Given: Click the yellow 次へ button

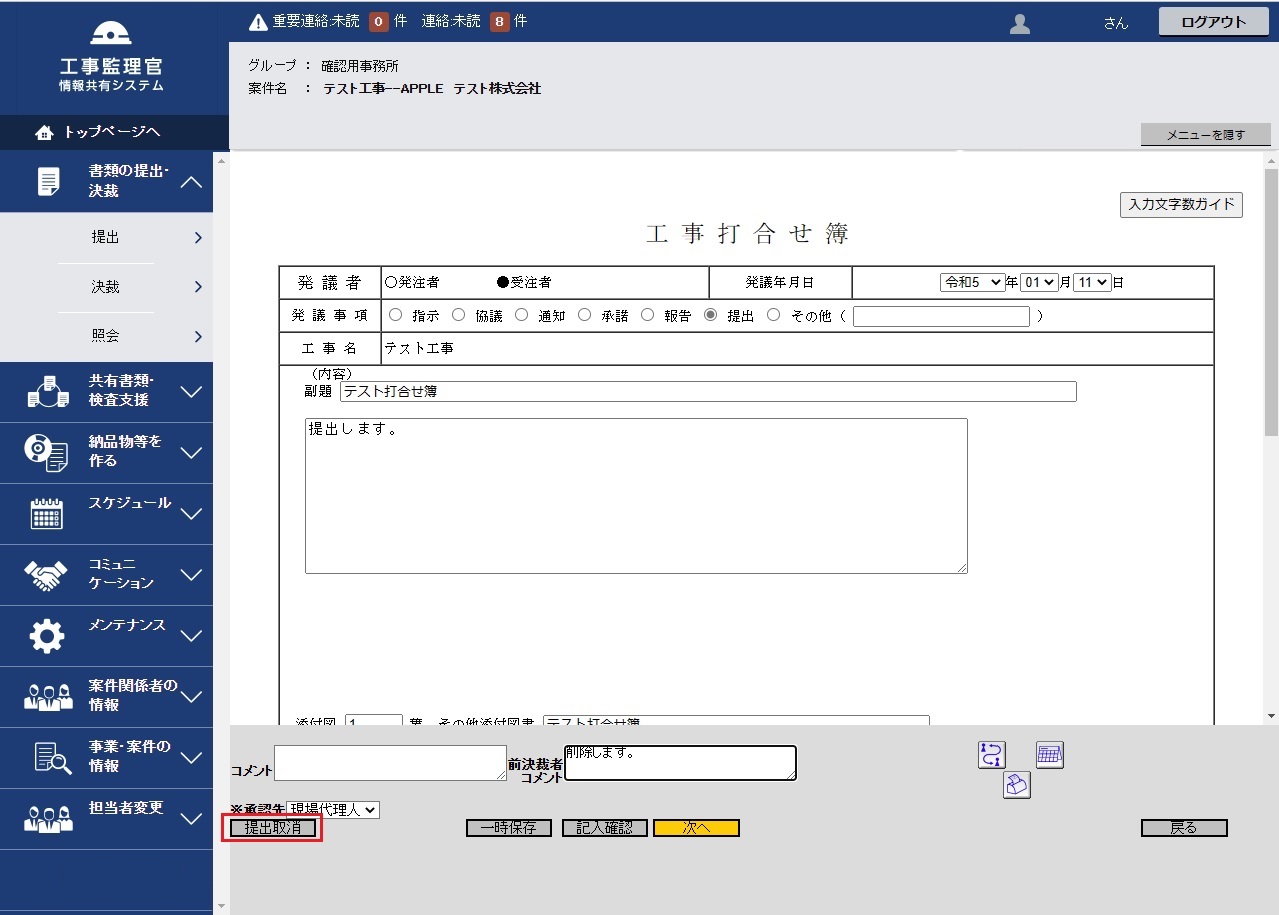Looking at the screenshot, I should tap(696, 828).
